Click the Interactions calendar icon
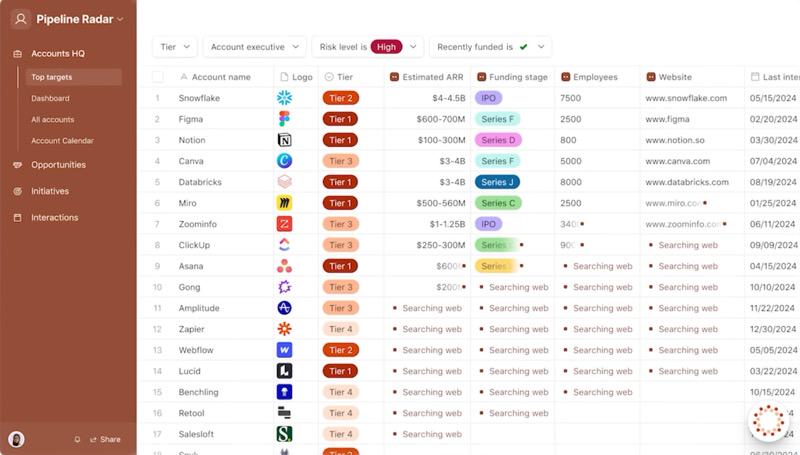The image size is (800, 455). [x=17, y=218]
